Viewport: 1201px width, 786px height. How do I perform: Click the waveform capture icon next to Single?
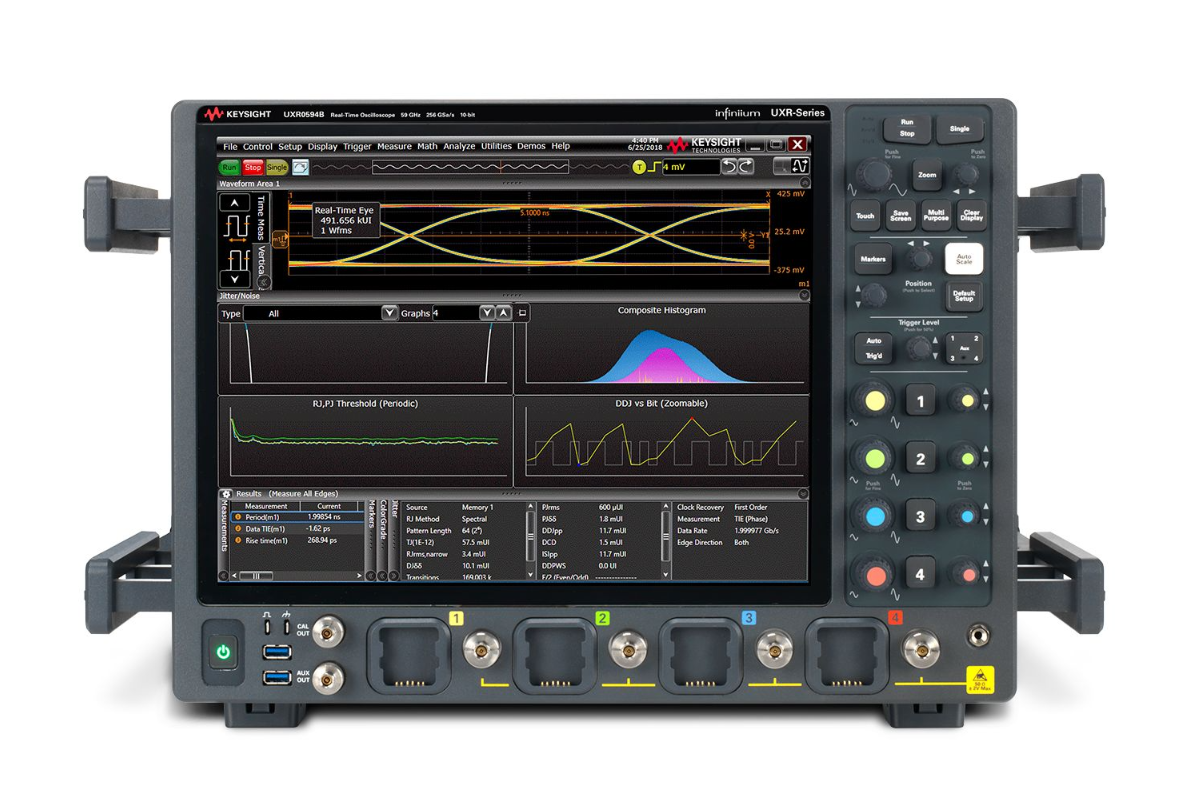pos(298,166)
